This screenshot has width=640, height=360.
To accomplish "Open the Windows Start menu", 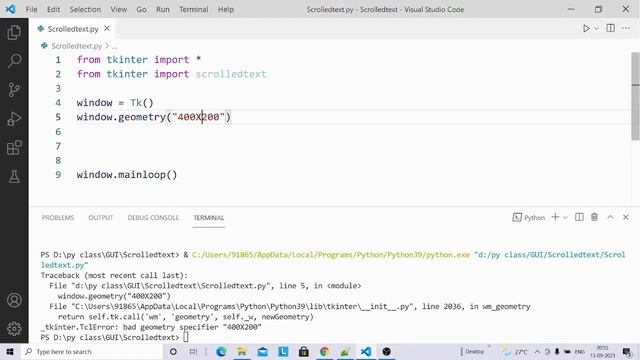I will pos(10,351).
